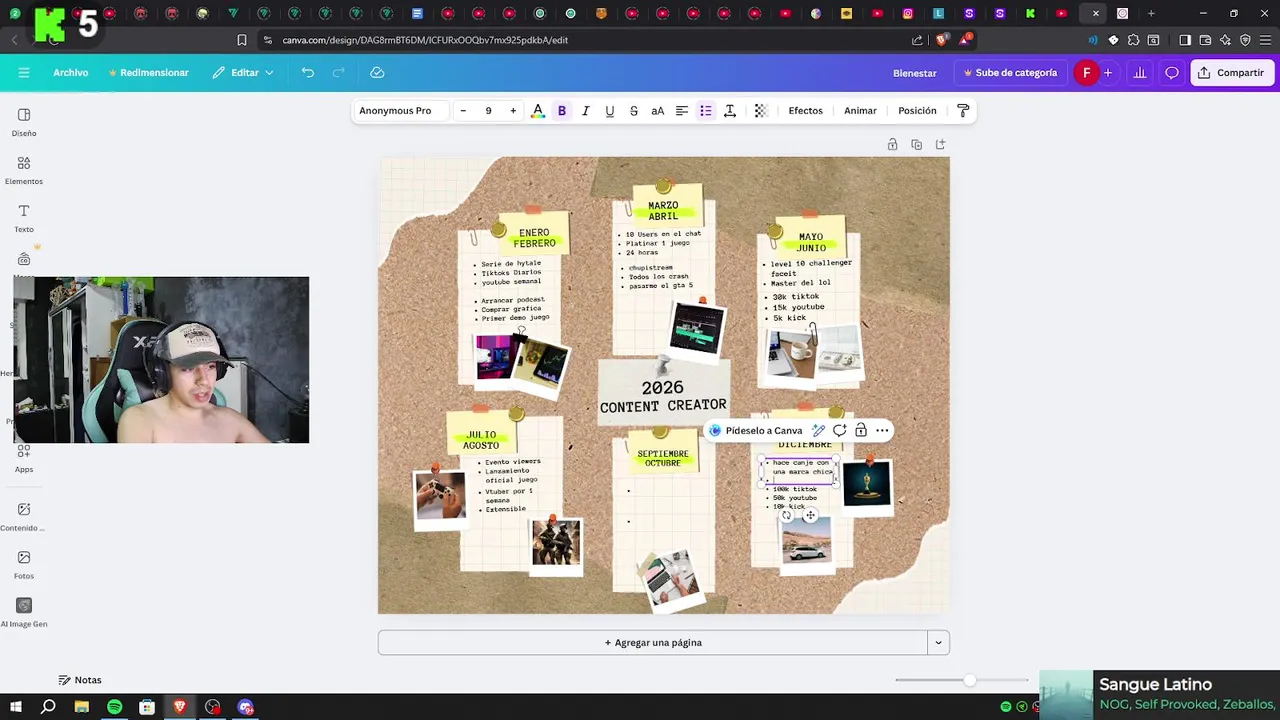Change text alignment
1280x720 pixels.
[x=682, y=111]
